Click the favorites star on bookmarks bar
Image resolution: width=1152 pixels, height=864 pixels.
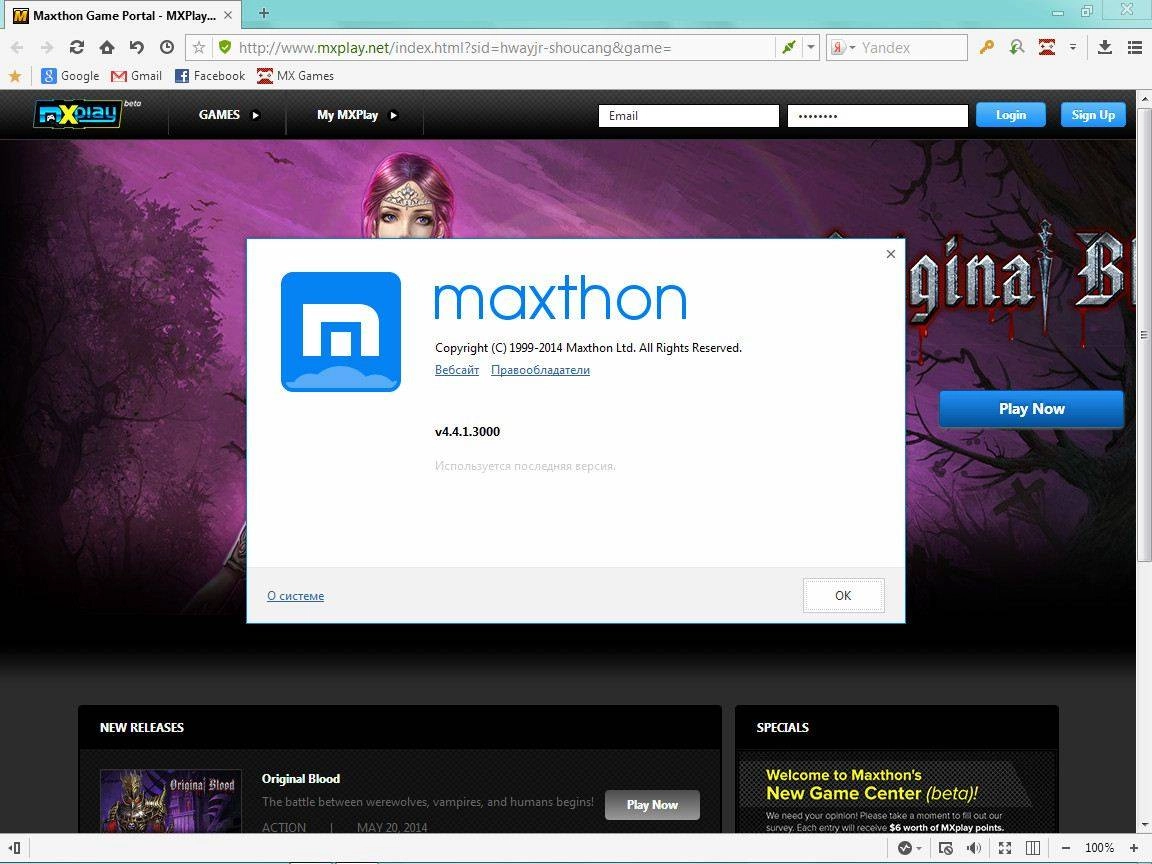15,76
